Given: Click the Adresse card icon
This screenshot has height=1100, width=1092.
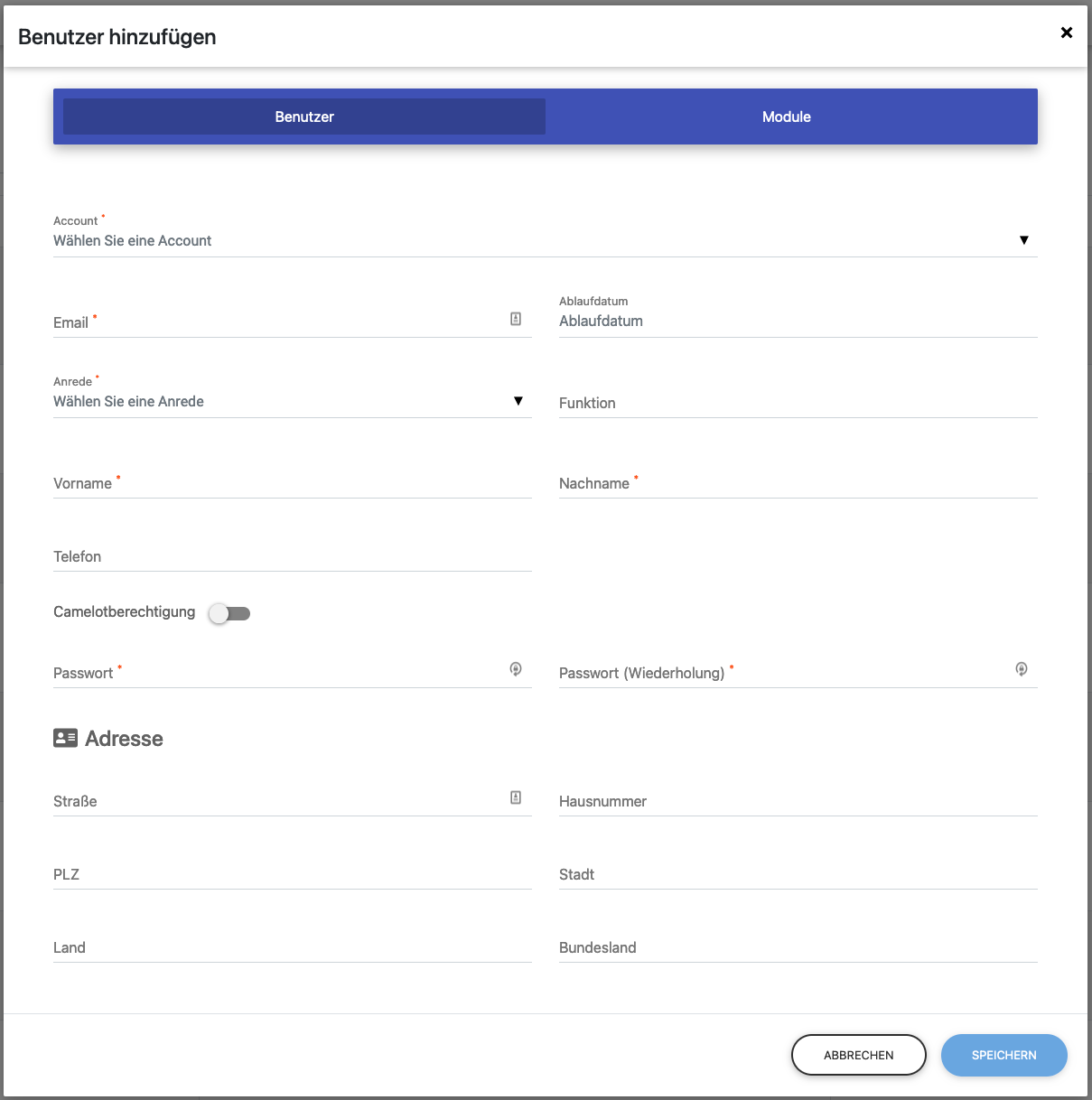Looking at the screenshot, I should (x=65, y=738).
